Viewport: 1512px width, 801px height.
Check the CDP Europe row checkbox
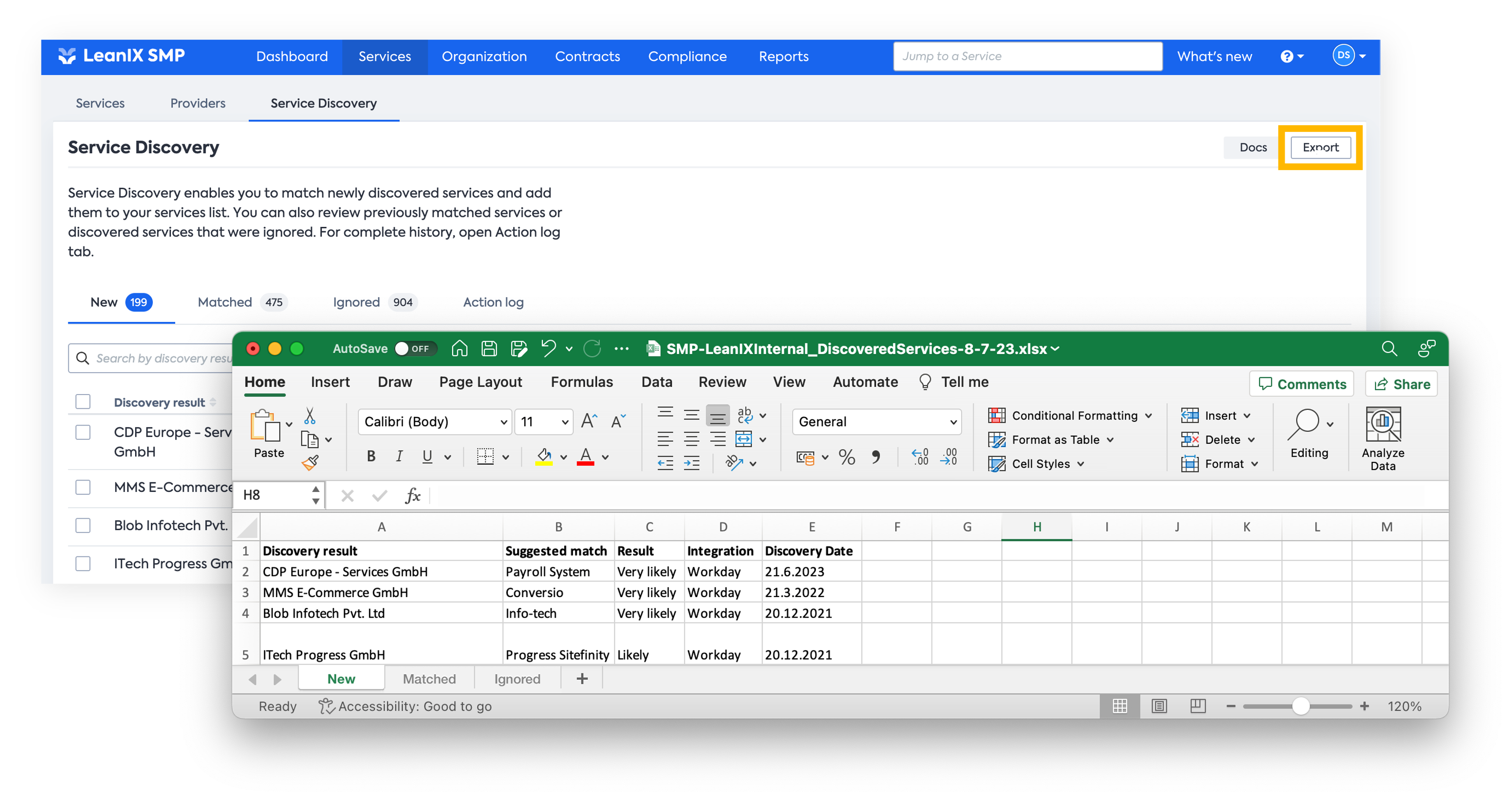[83, 432]
